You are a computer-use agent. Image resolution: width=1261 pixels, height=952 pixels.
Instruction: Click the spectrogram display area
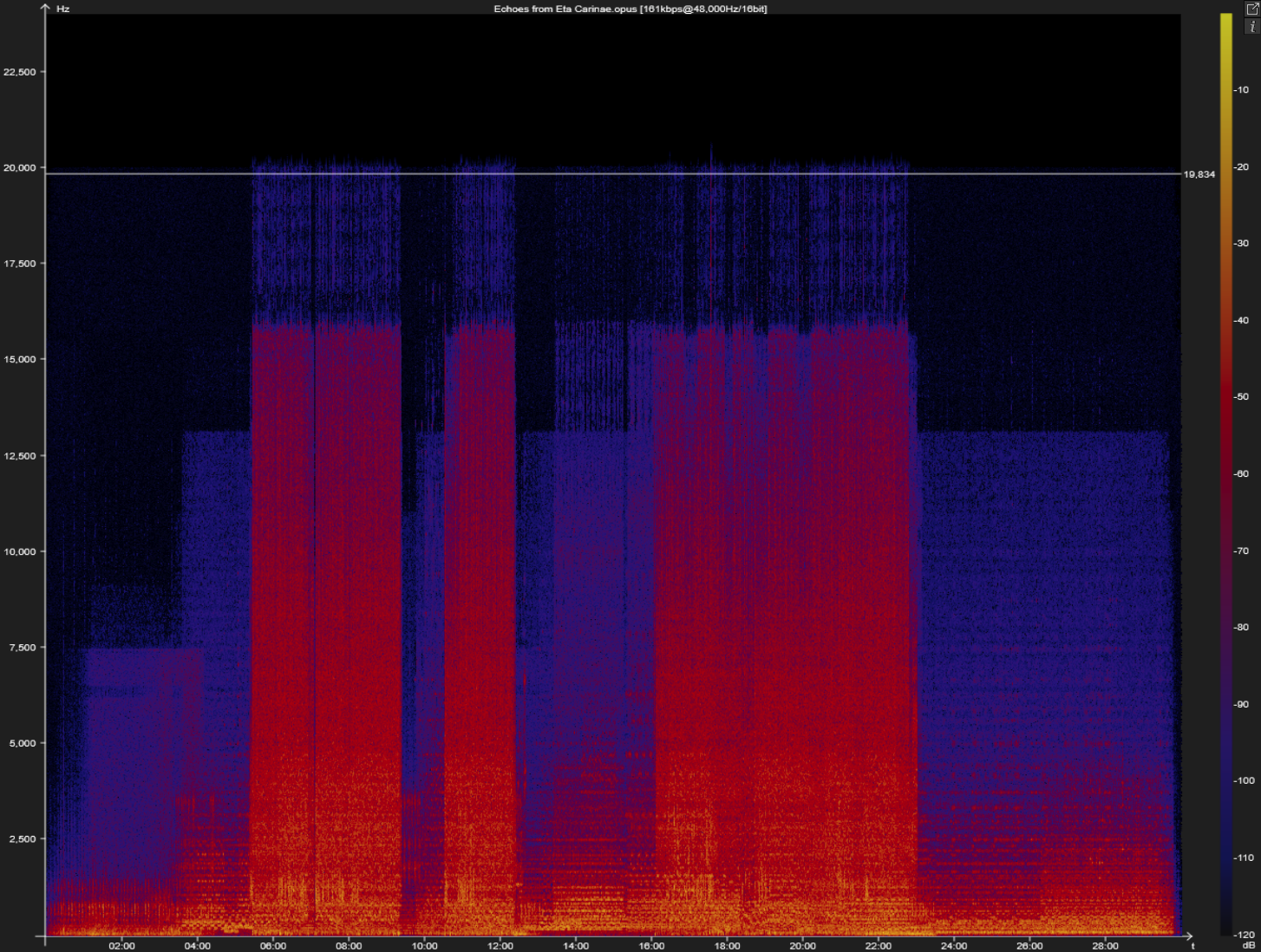point(613,475)
